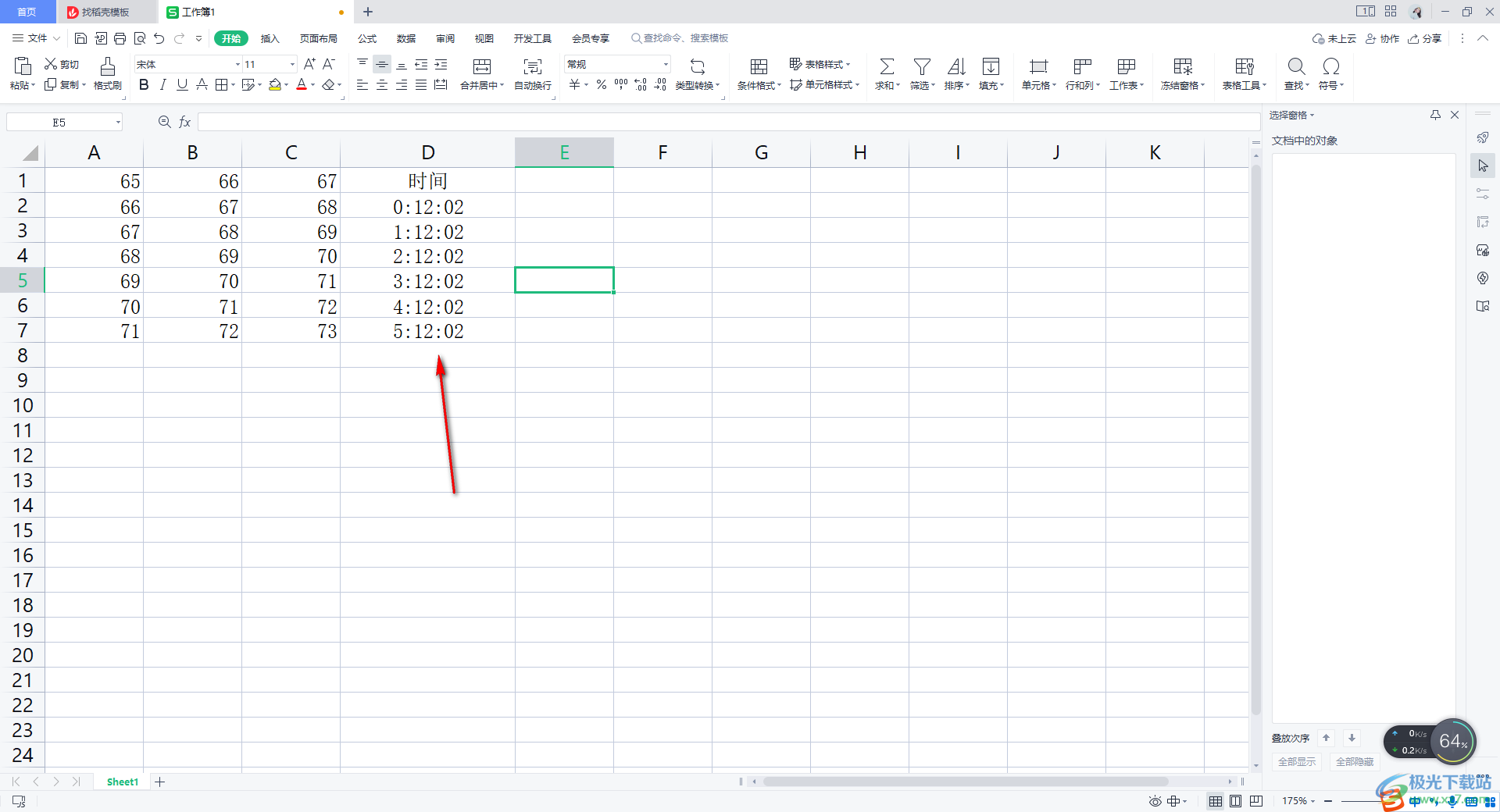Image resolution: width=1500 pixels, height=812 pixels.
Task: Click the Share (分享) button
Action: [x=1425, y=38]
